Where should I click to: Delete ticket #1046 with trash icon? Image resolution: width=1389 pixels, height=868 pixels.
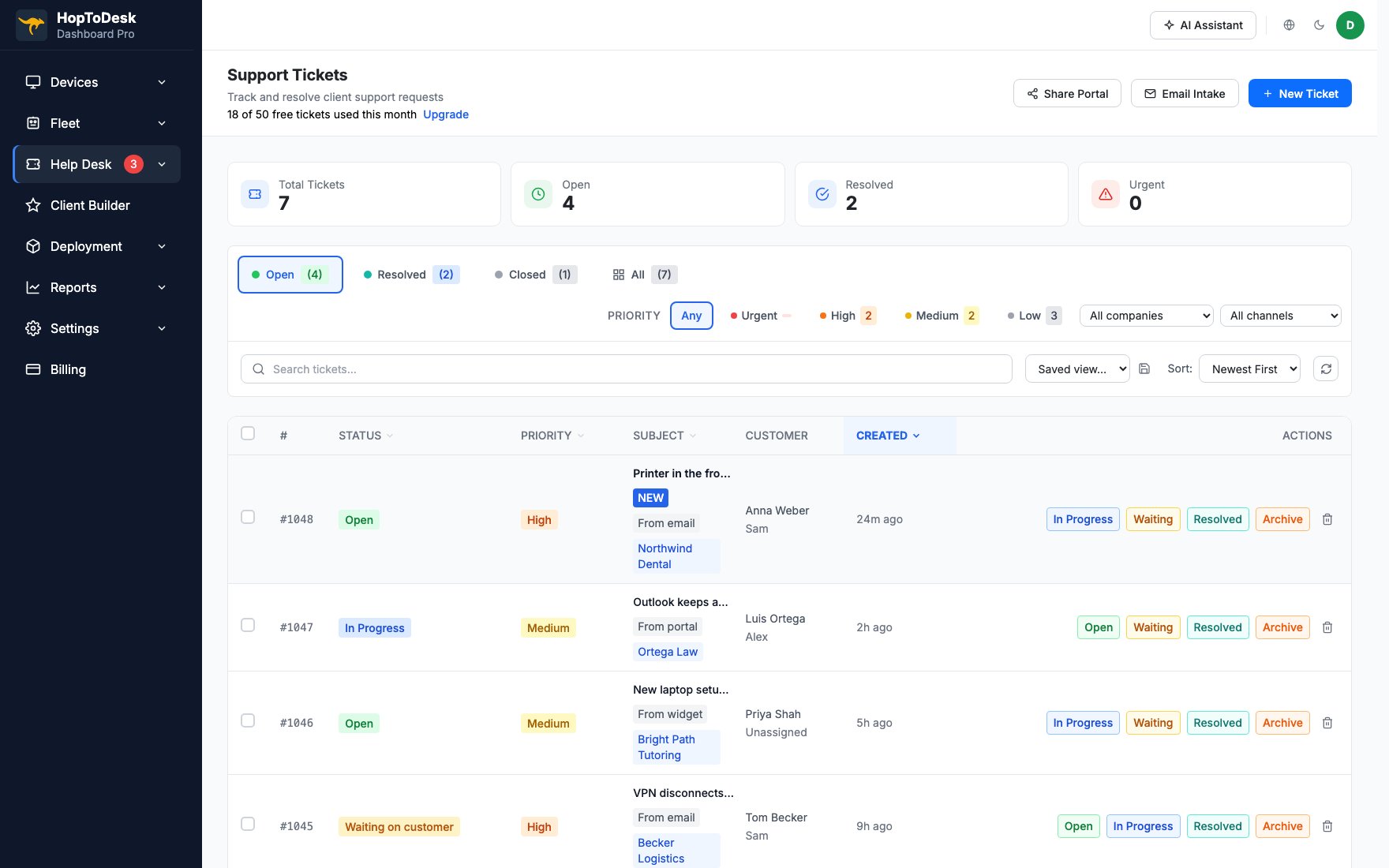tap(1327, 723)
